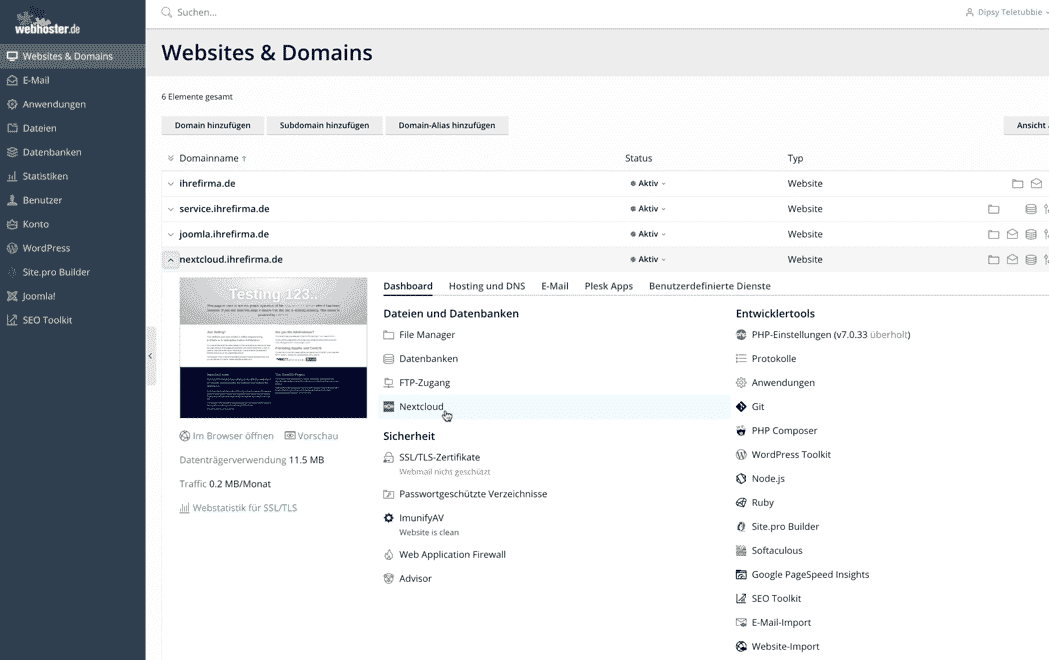Viewport: 1049px width, 660px height.
Task: Switch to the Hosting und DNS tab
Action: click(487, 286)
